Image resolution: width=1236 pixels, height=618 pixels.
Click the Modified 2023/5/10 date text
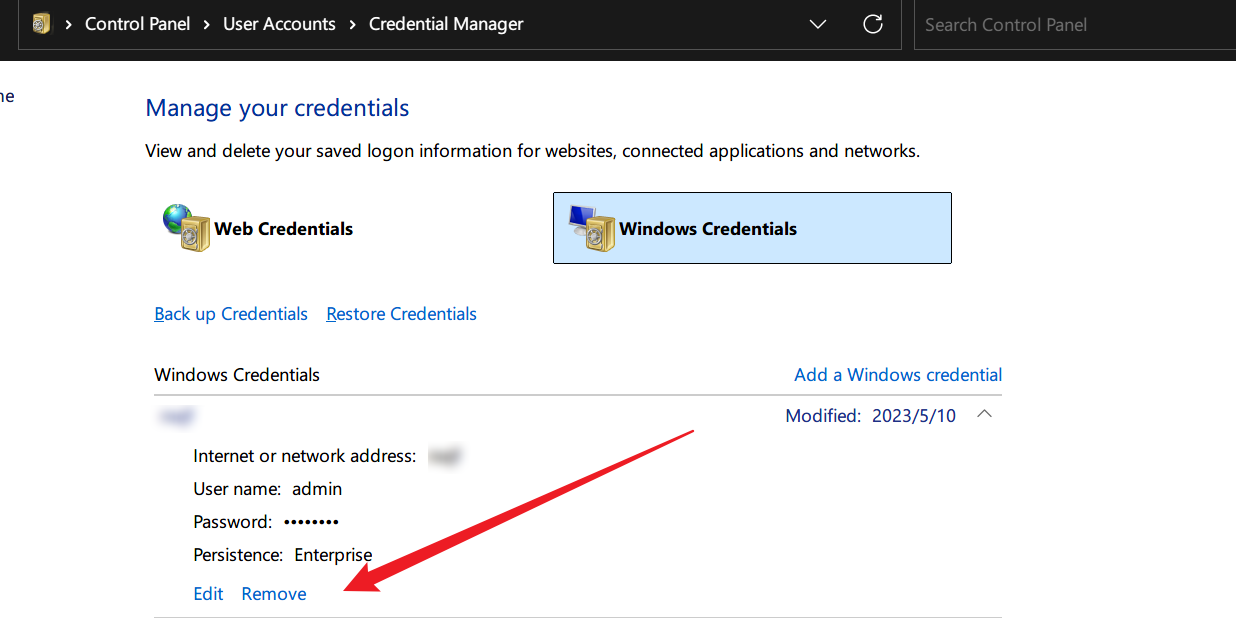pyautogui.click(x=870, y=416)
